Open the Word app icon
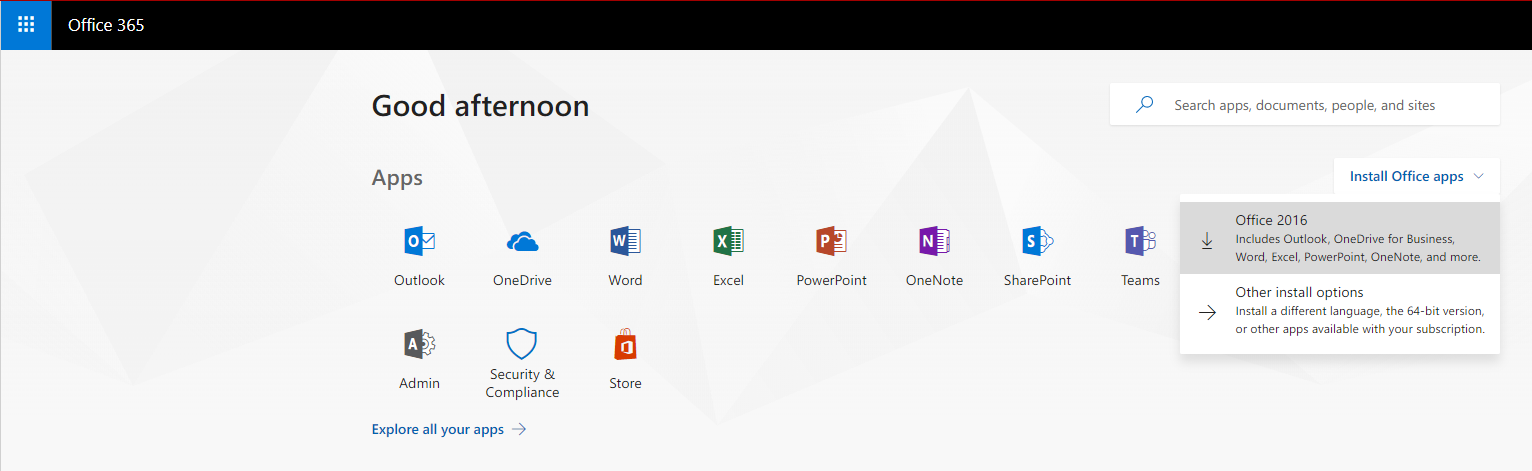The width and height of the screenshot is (1532, 471). (625, 242)
